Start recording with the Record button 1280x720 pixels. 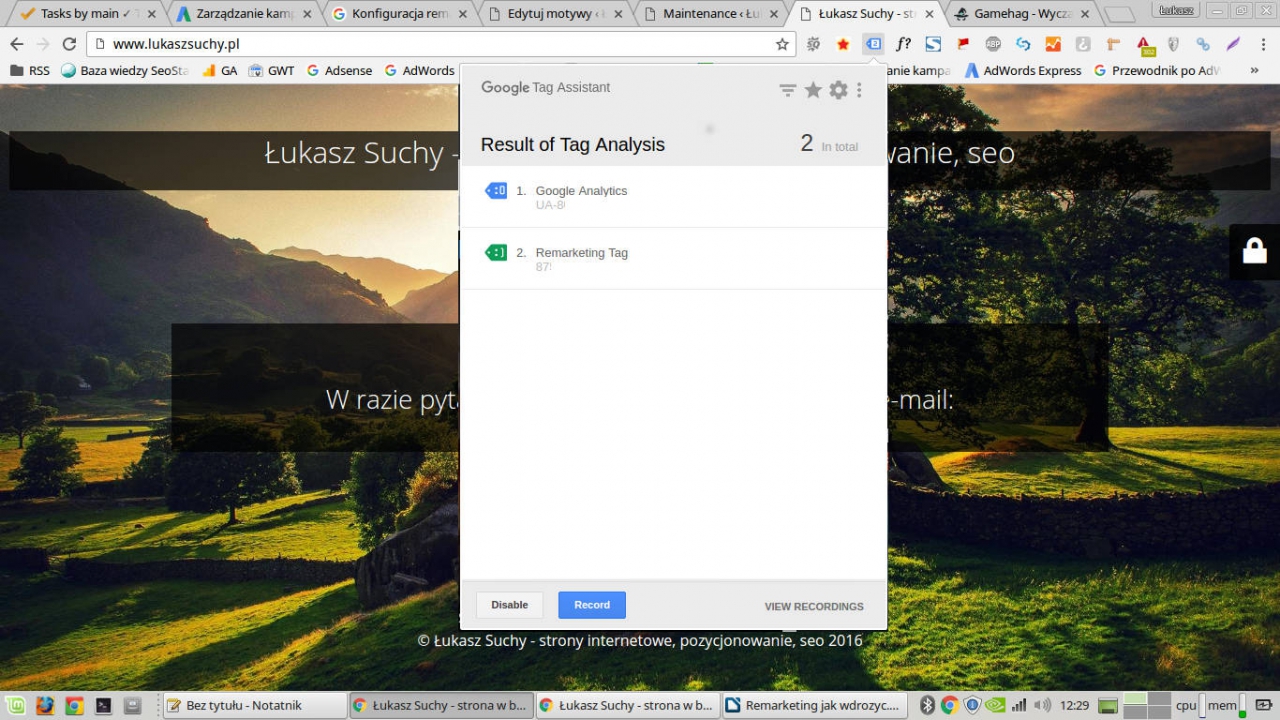pos(592,605)
